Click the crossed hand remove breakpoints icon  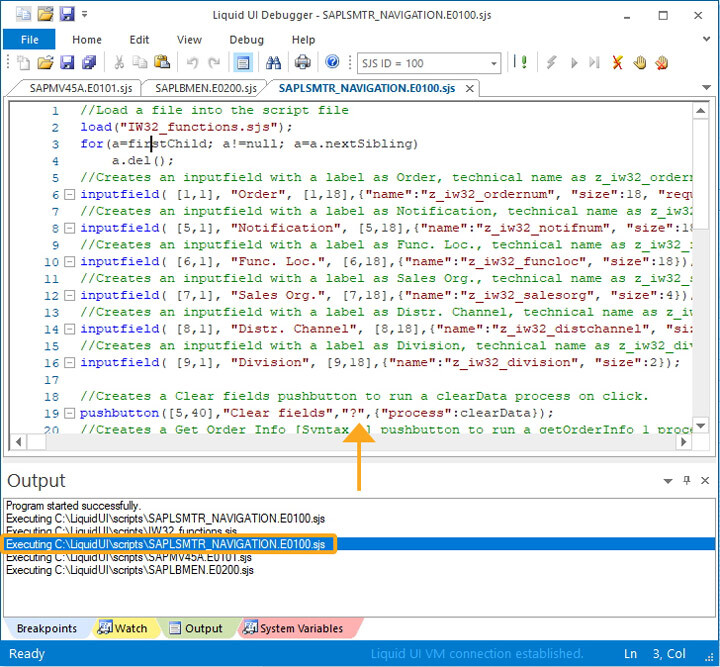(662, 62)
